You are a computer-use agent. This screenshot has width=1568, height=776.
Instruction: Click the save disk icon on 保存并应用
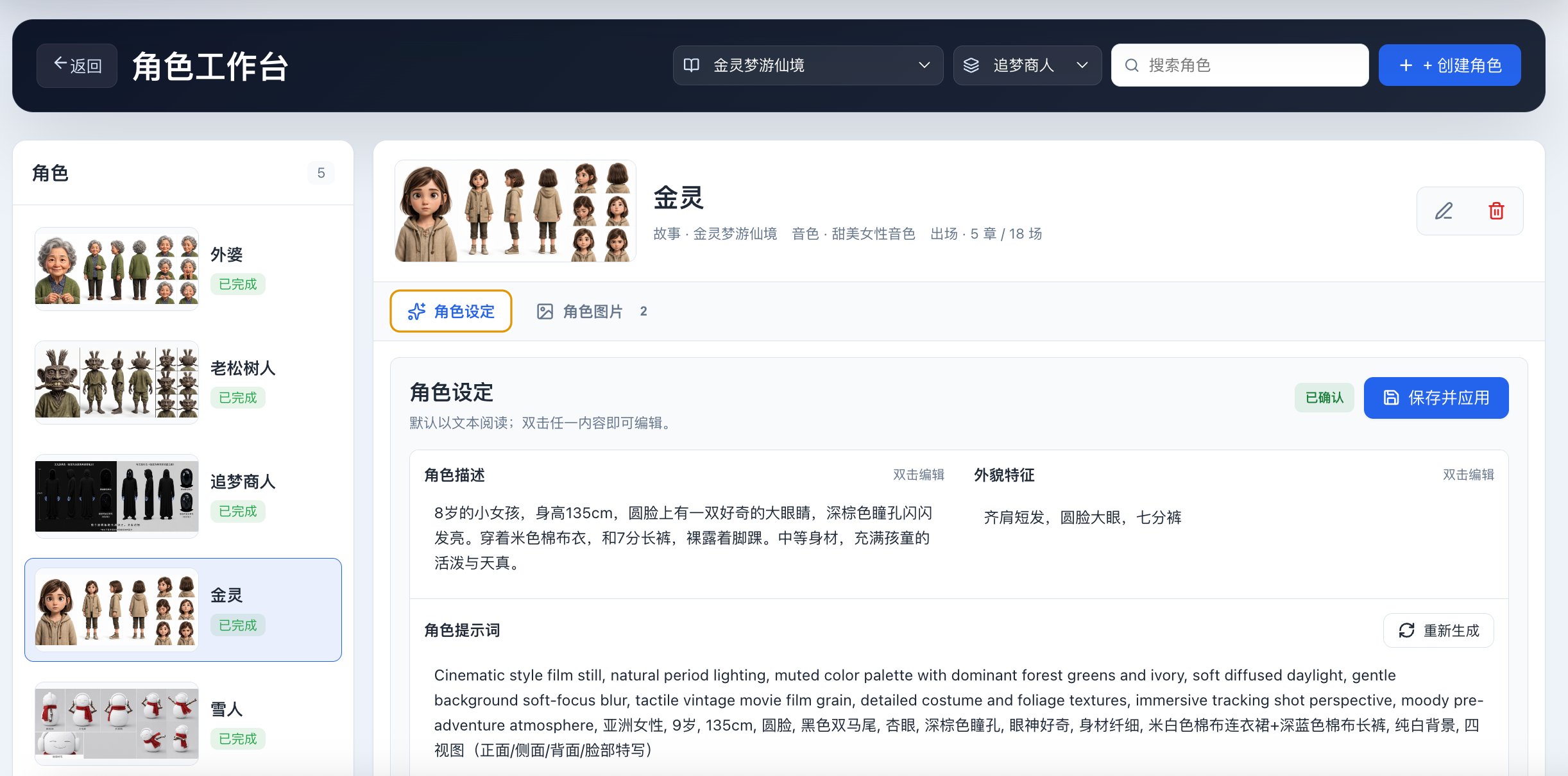point(1391,398)
